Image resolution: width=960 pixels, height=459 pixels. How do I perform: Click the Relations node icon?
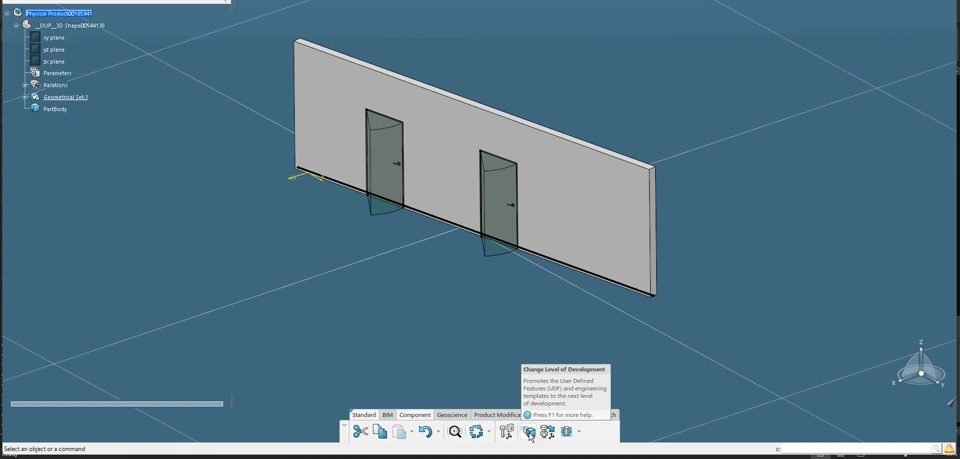click(36, 84)
